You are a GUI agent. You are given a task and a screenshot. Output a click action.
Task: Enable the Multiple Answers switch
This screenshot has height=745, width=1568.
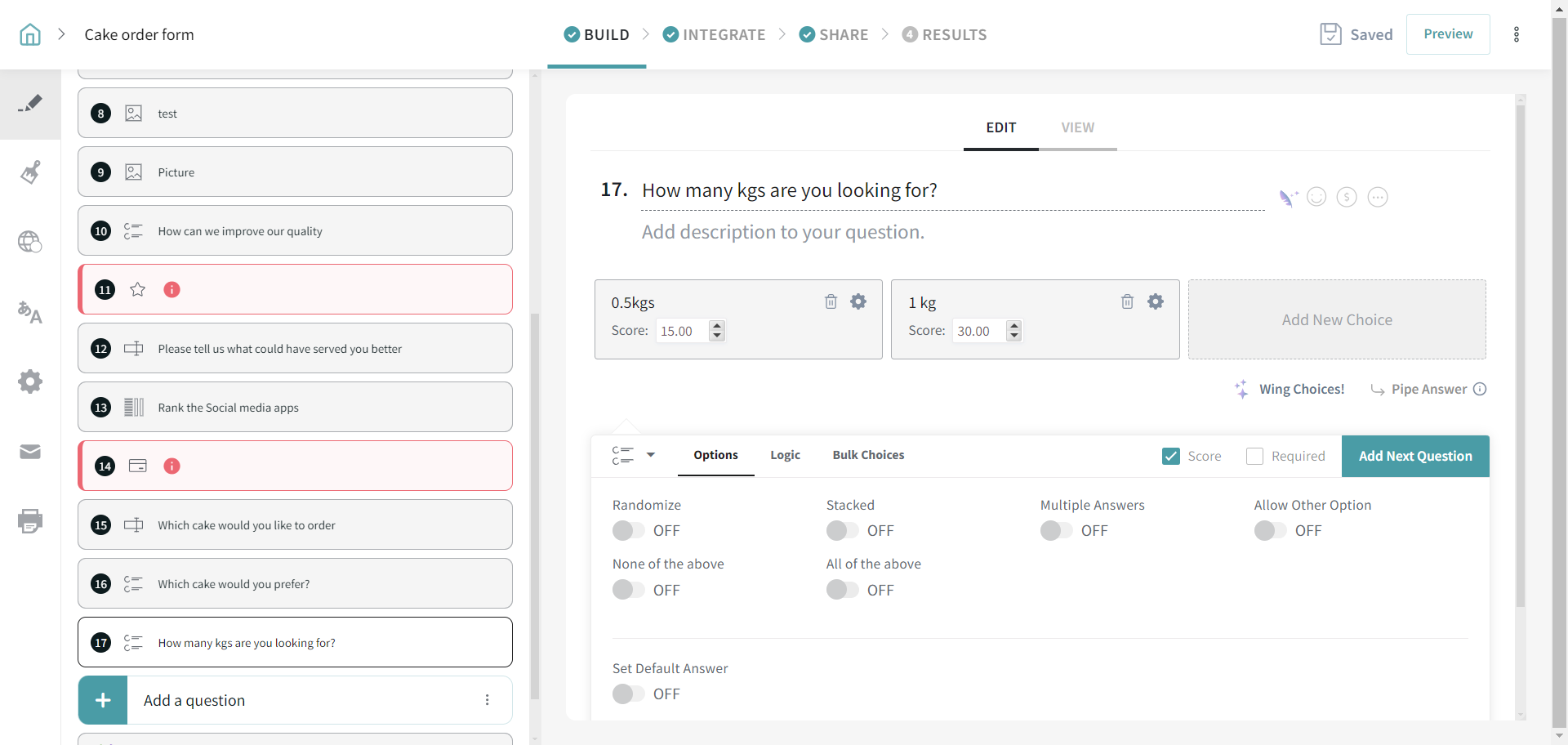coord(1056,531)
